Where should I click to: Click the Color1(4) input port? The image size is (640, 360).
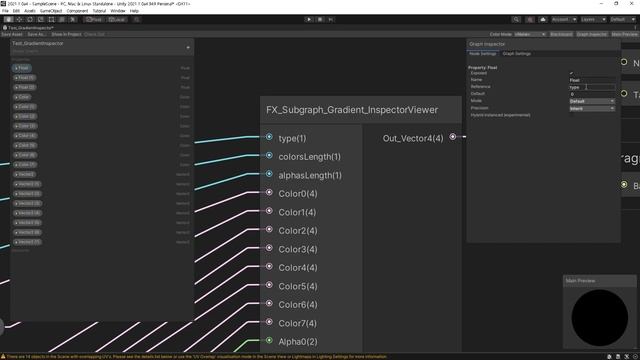[x=269, y=211]
